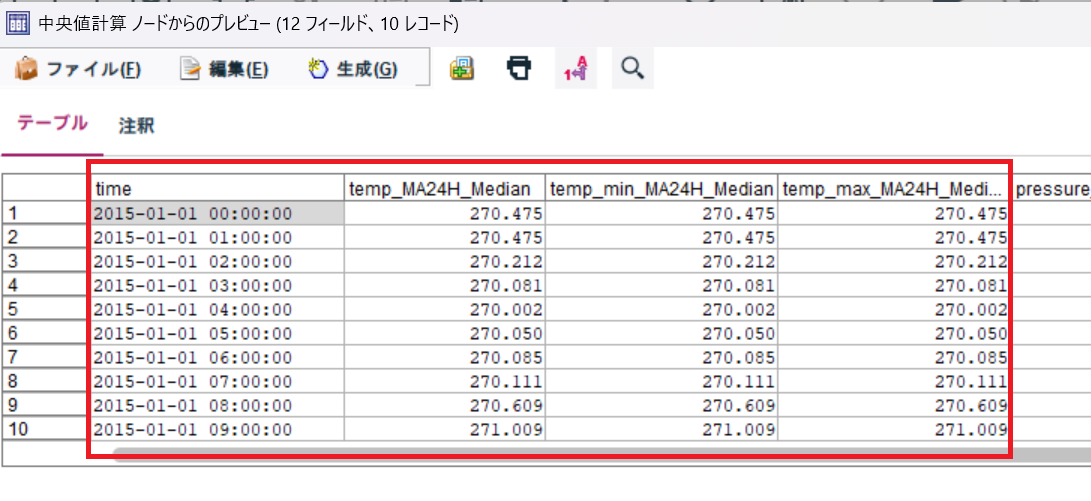
Task: Open the 生成(G) menu
Action: click(353, 68)
